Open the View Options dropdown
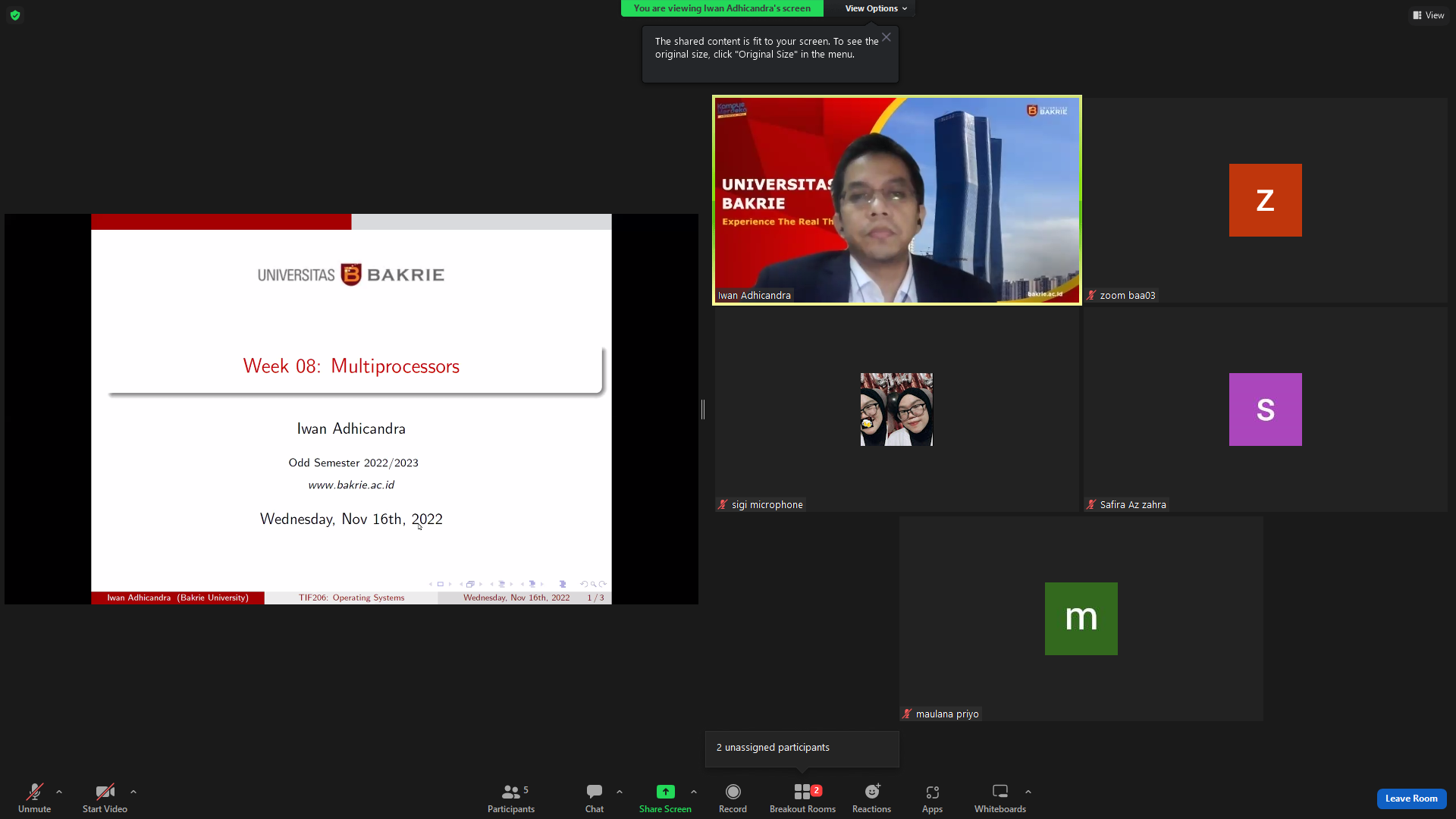Screen dimensions: 1456x819 876,8
